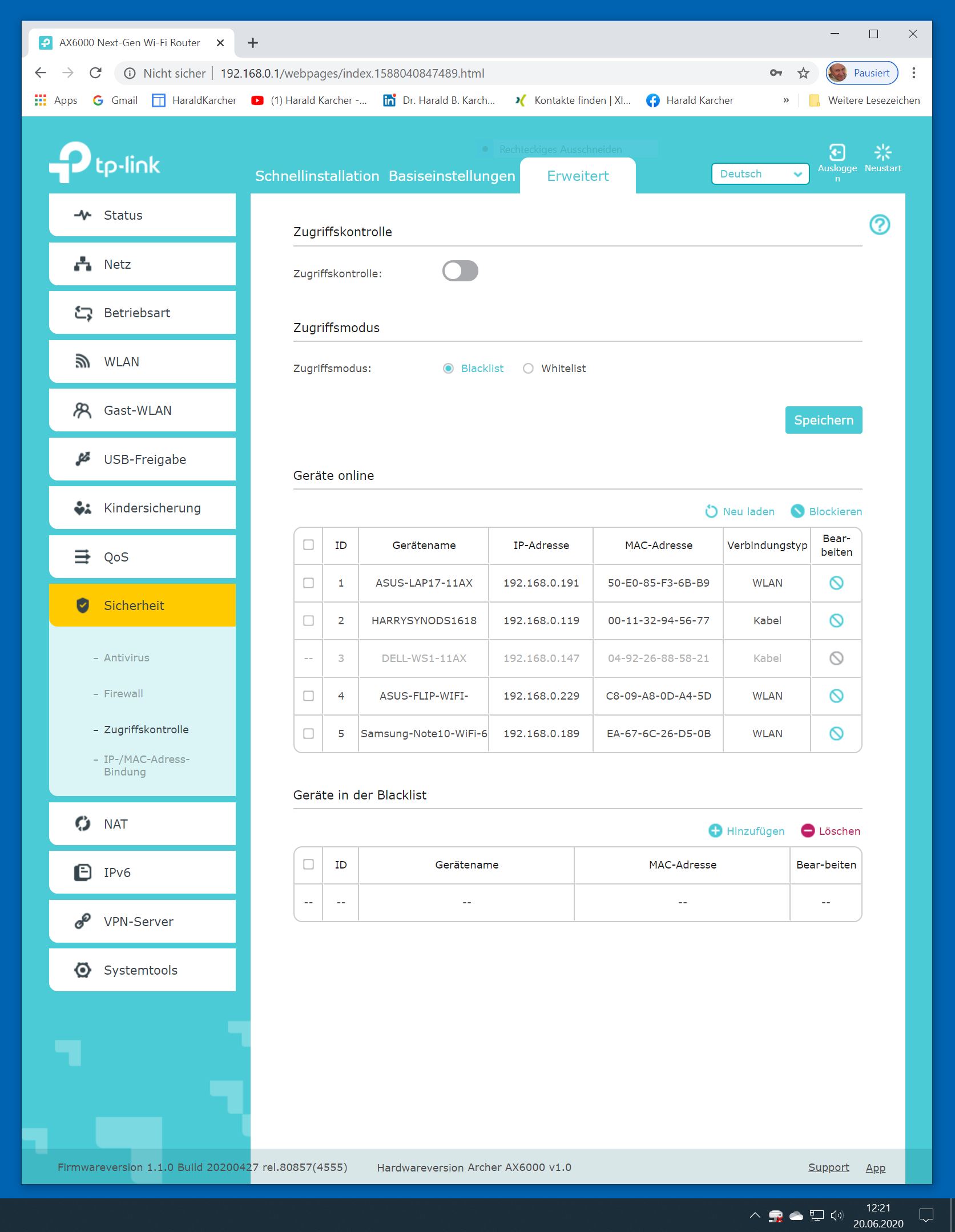Open the Deutsch language dropdown

click(760, 174)
